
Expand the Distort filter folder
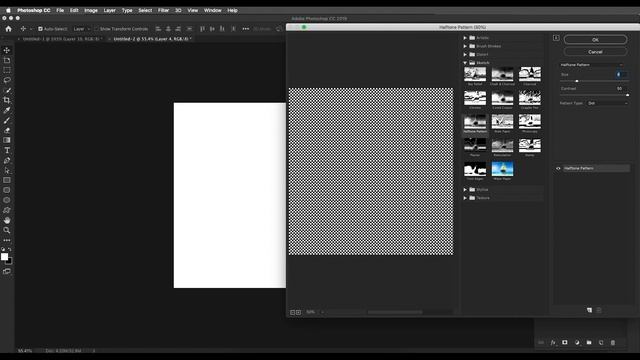click(x=465, y=54)
